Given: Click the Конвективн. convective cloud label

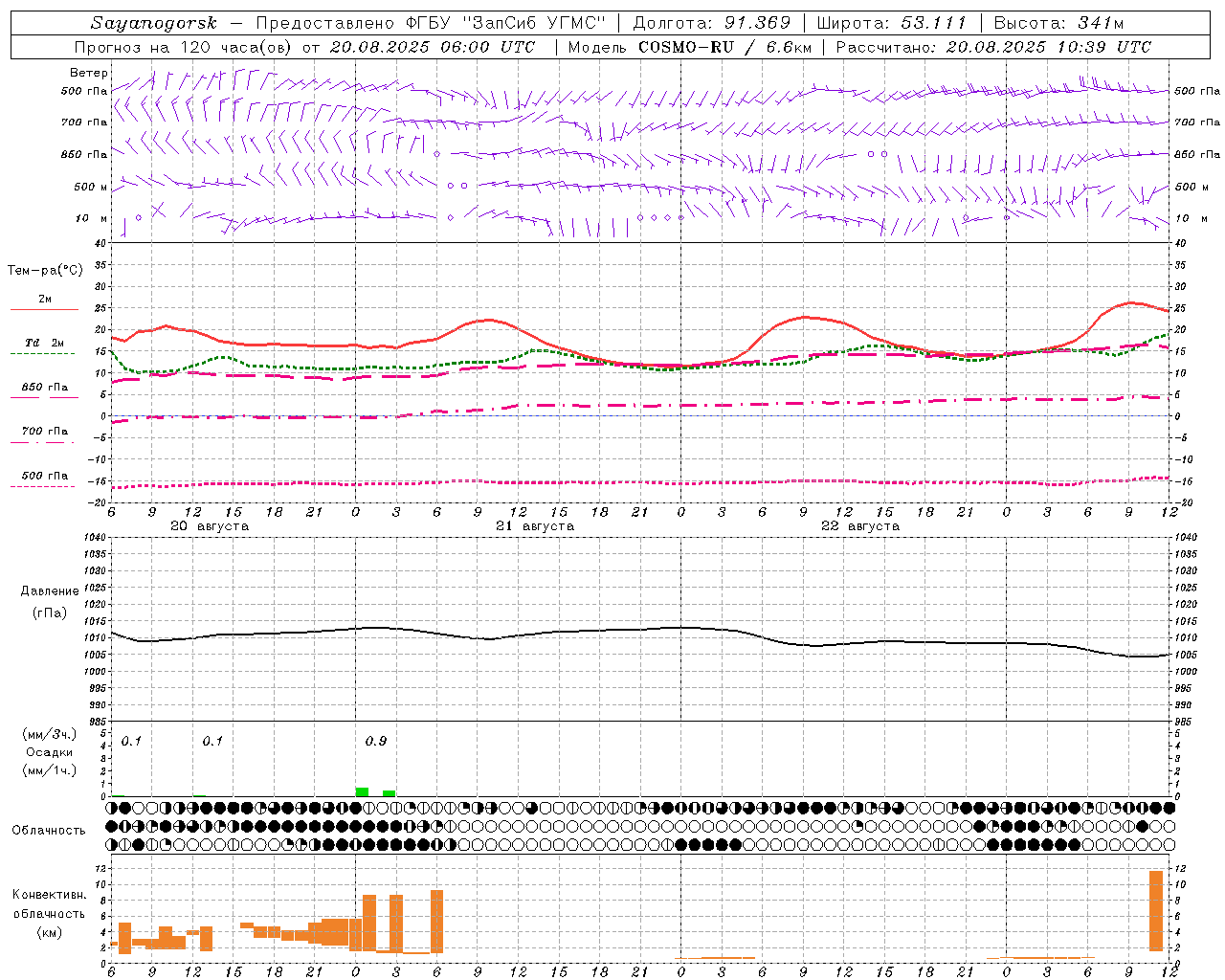Looking at the screenshot, I should tap(49, 895).
